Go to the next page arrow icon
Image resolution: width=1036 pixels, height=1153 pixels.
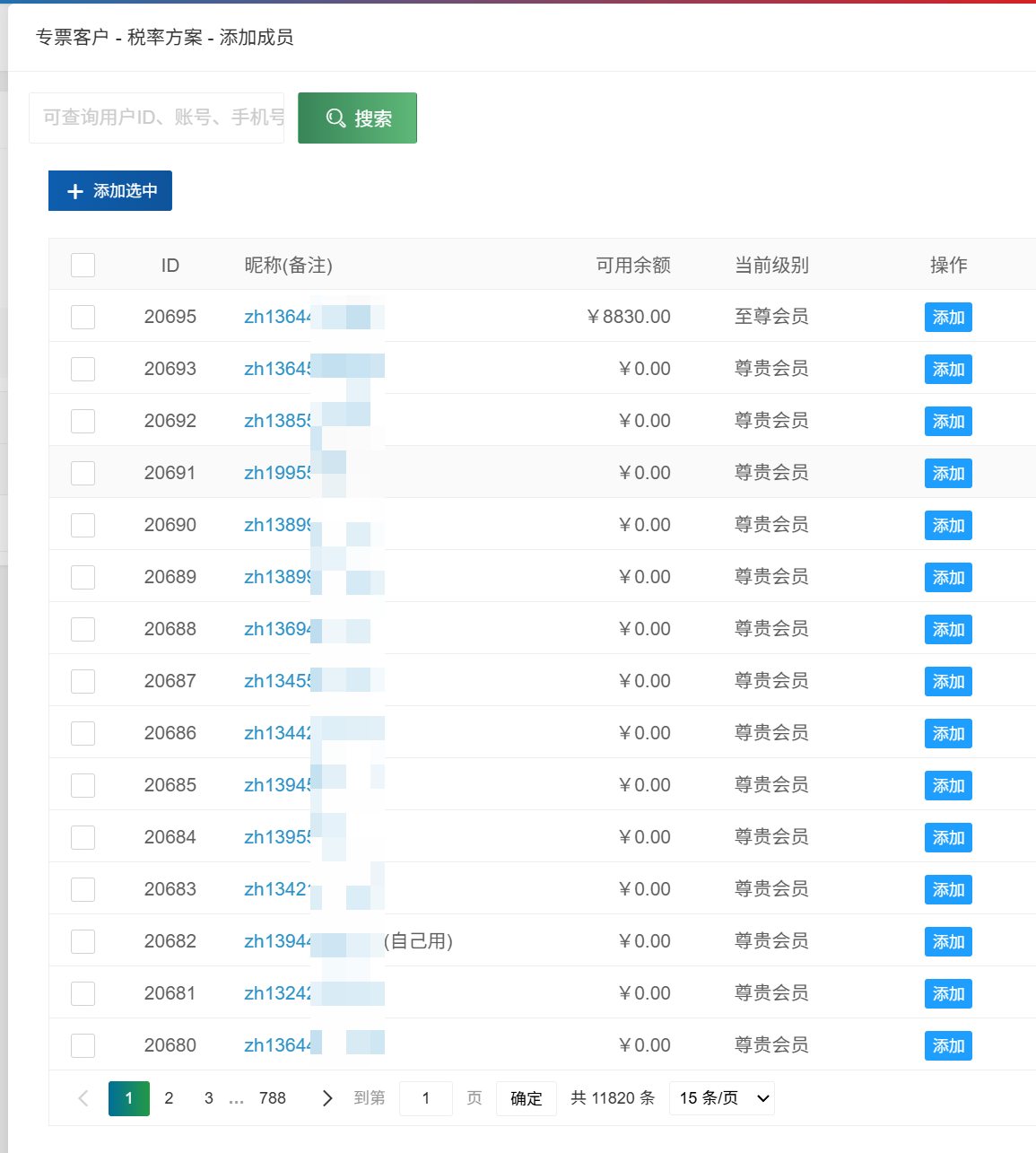tap(327, 1098)
